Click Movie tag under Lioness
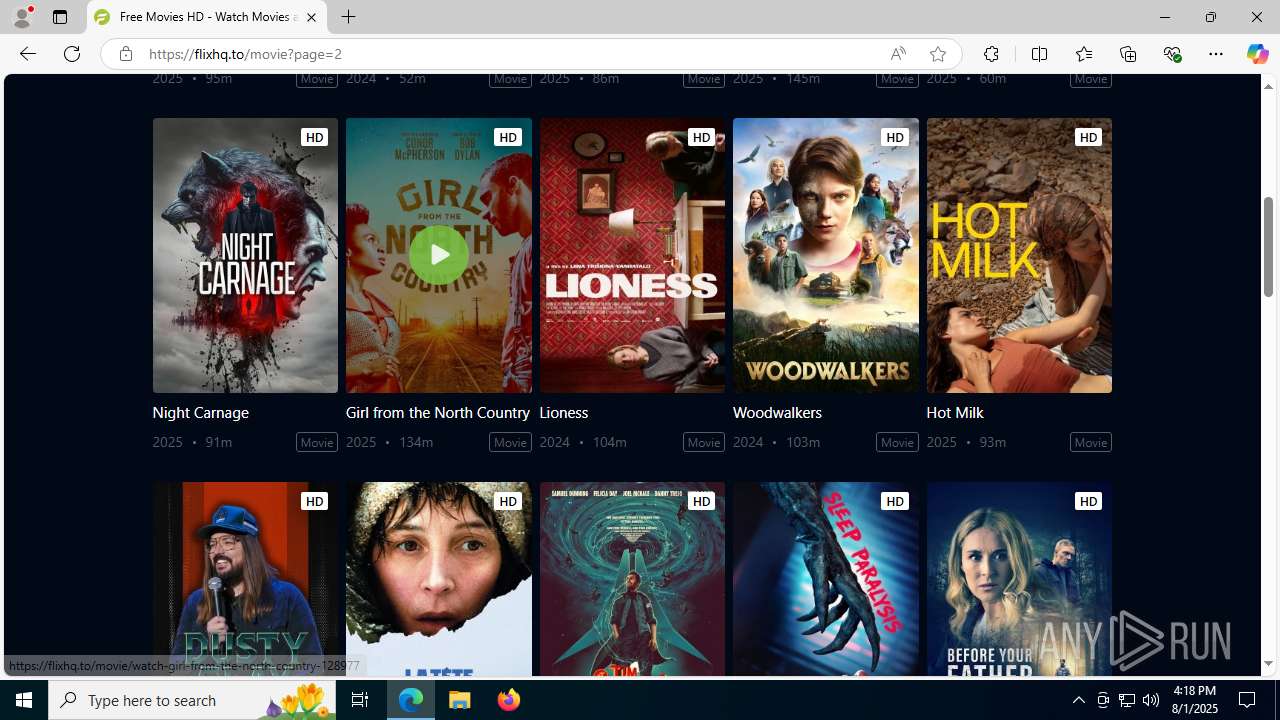 [704, 442]
